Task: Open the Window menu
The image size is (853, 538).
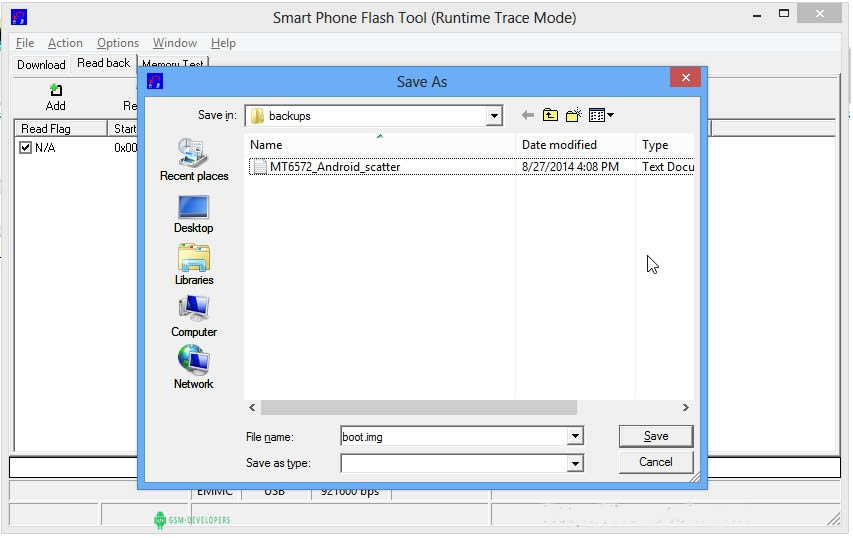Action: point(175,43)
